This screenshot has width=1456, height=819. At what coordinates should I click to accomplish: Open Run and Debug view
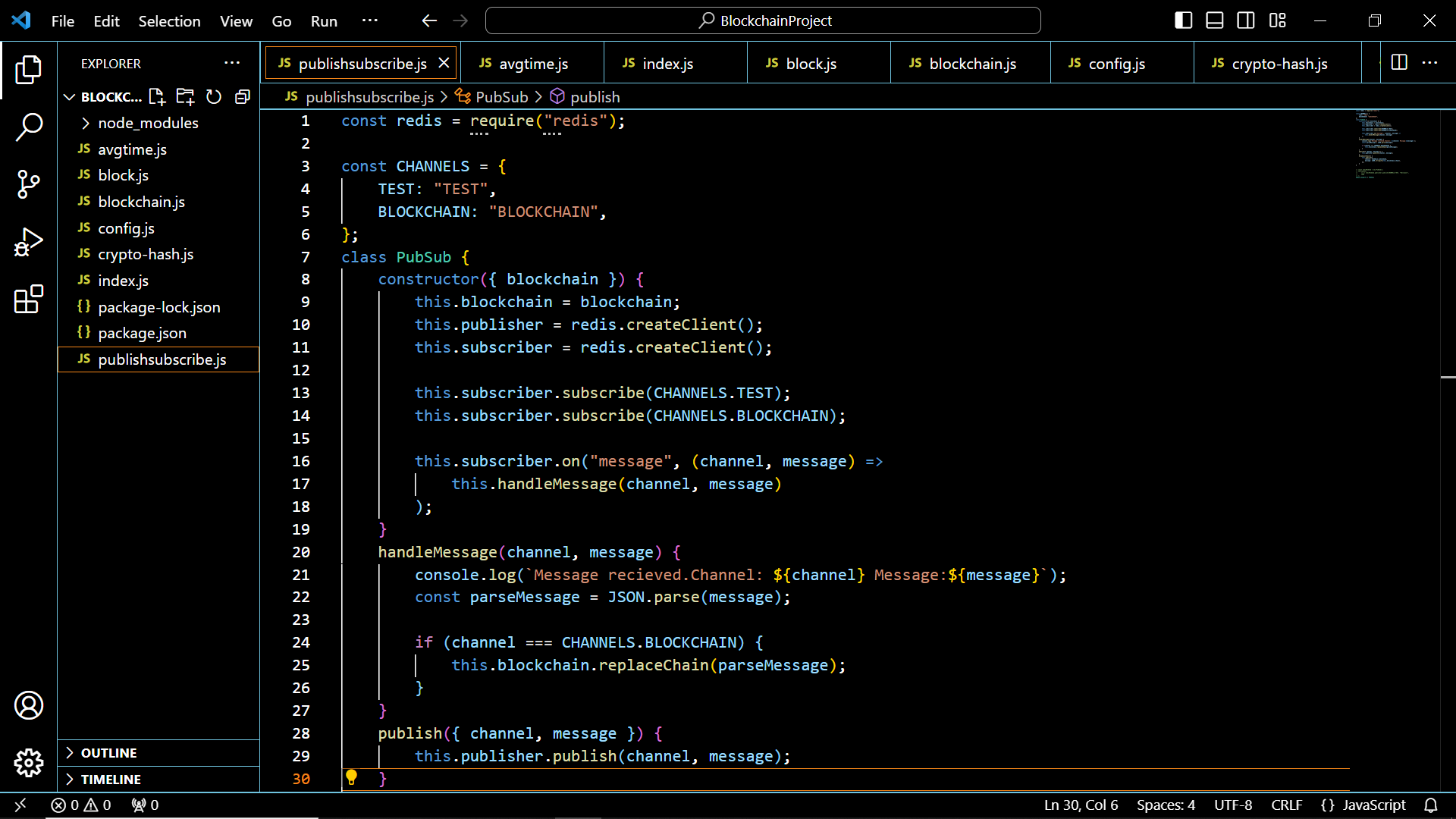[x=29, y=243]
